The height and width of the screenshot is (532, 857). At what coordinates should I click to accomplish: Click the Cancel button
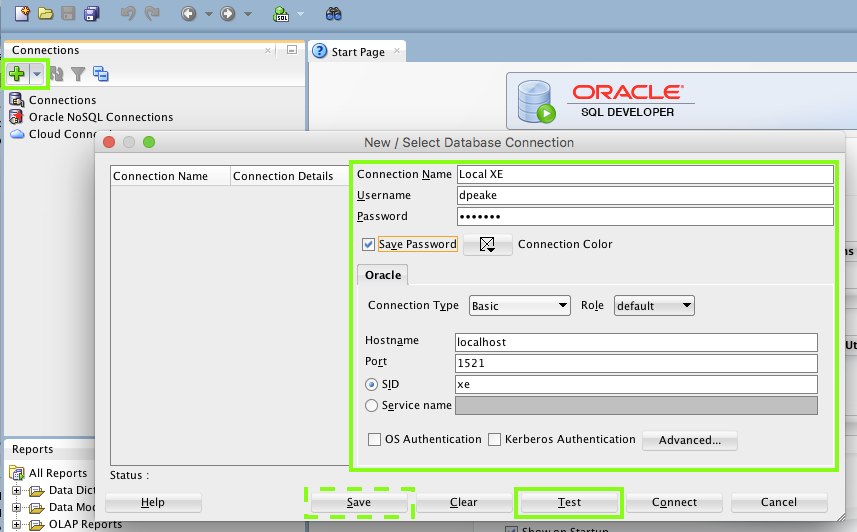[779, 502]
